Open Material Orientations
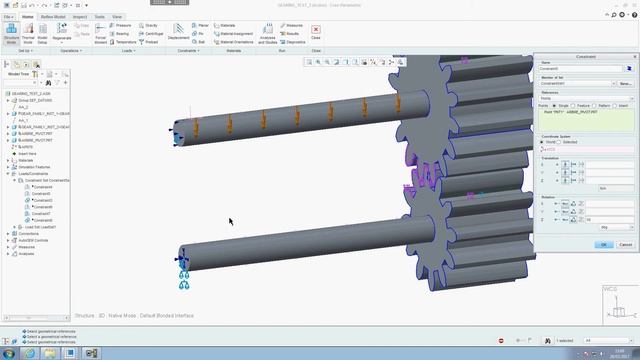This screenshot has height=360, width=640. click(234, 42)
